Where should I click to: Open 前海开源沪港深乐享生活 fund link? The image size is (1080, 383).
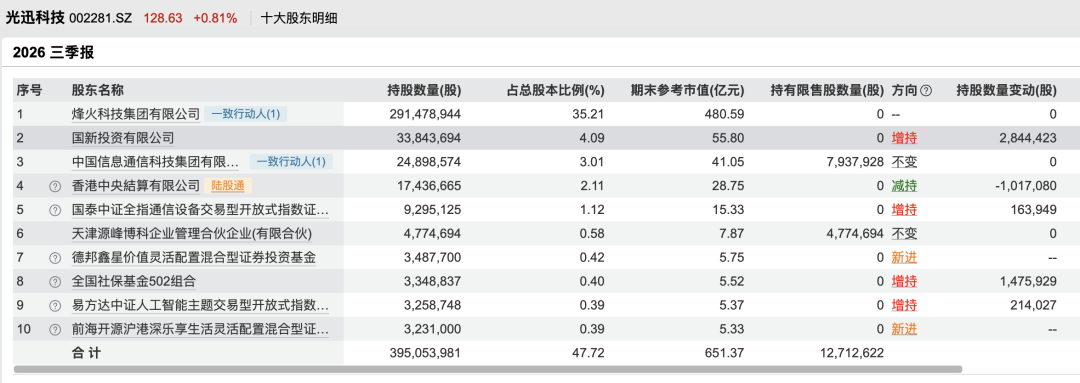coord(200,330)
